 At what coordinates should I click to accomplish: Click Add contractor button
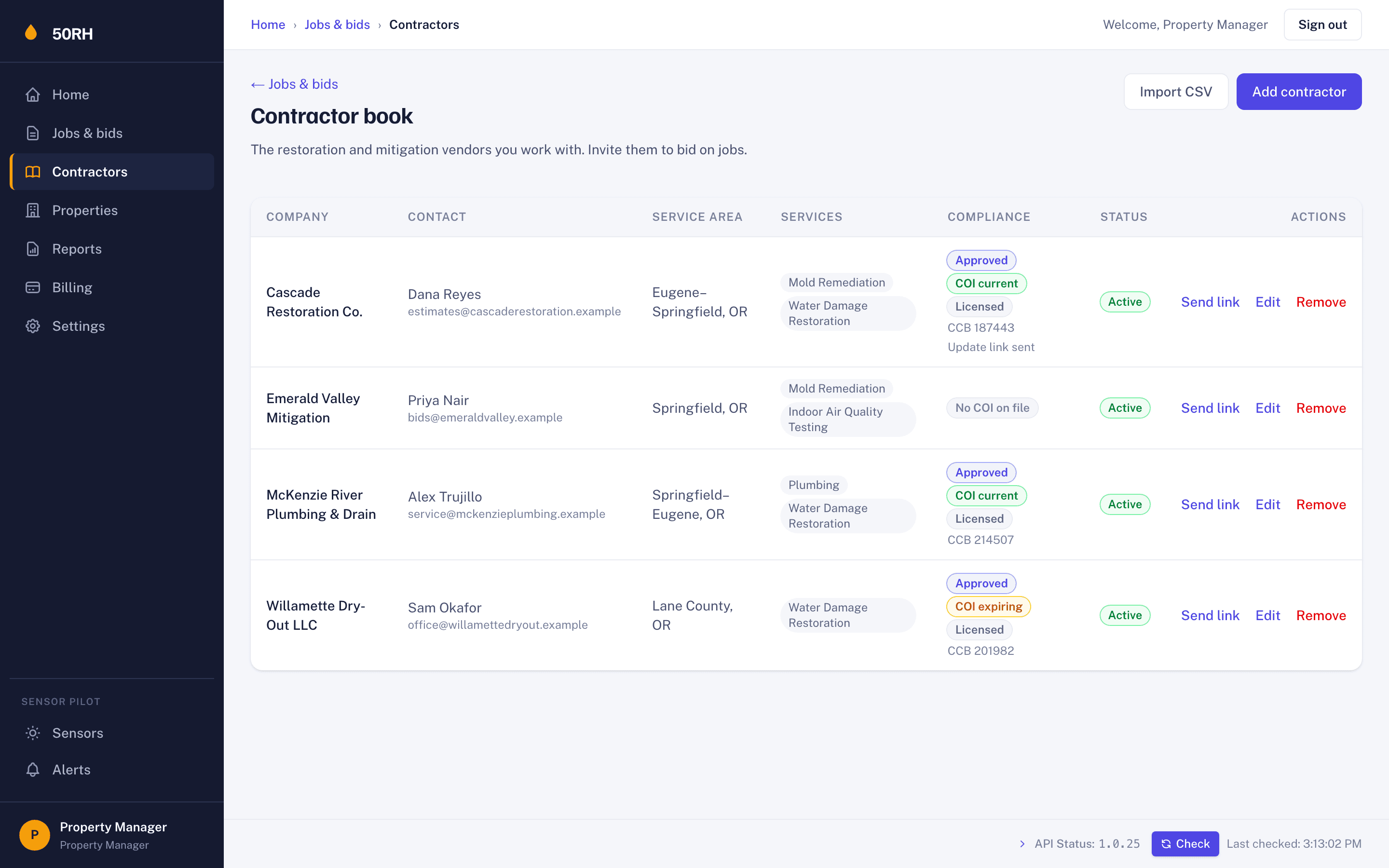coord(1299,91)
